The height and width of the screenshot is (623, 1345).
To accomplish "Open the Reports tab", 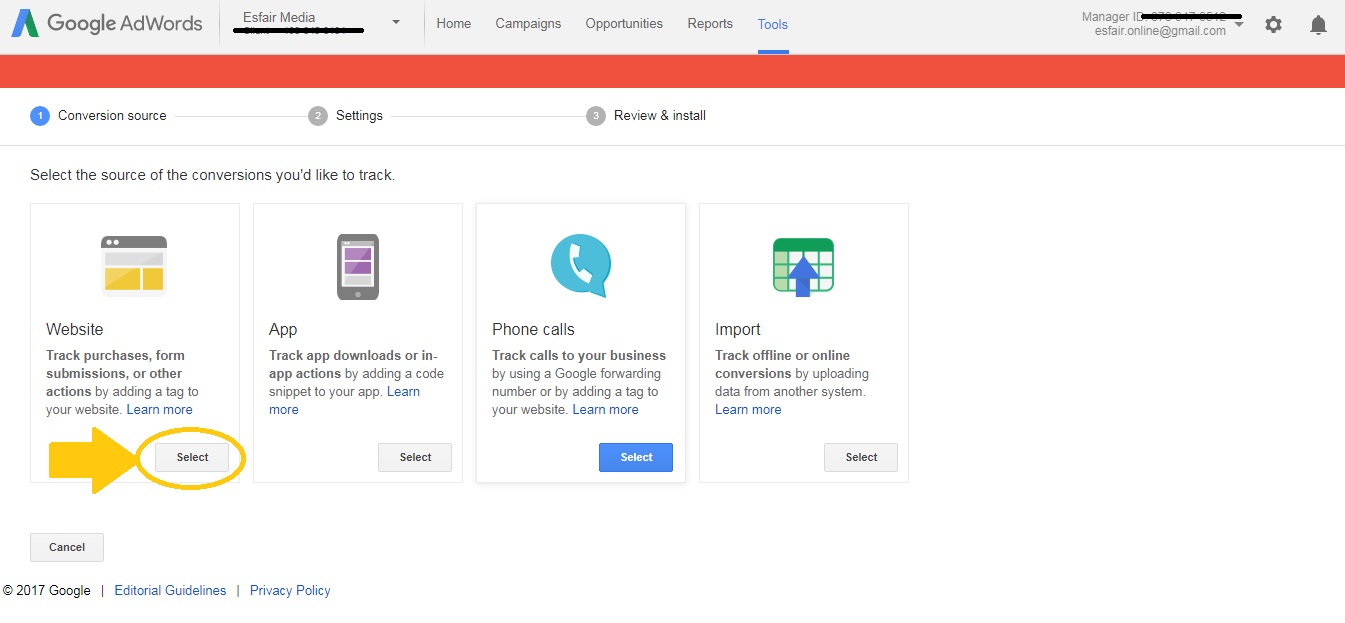I will click(710, 23).
